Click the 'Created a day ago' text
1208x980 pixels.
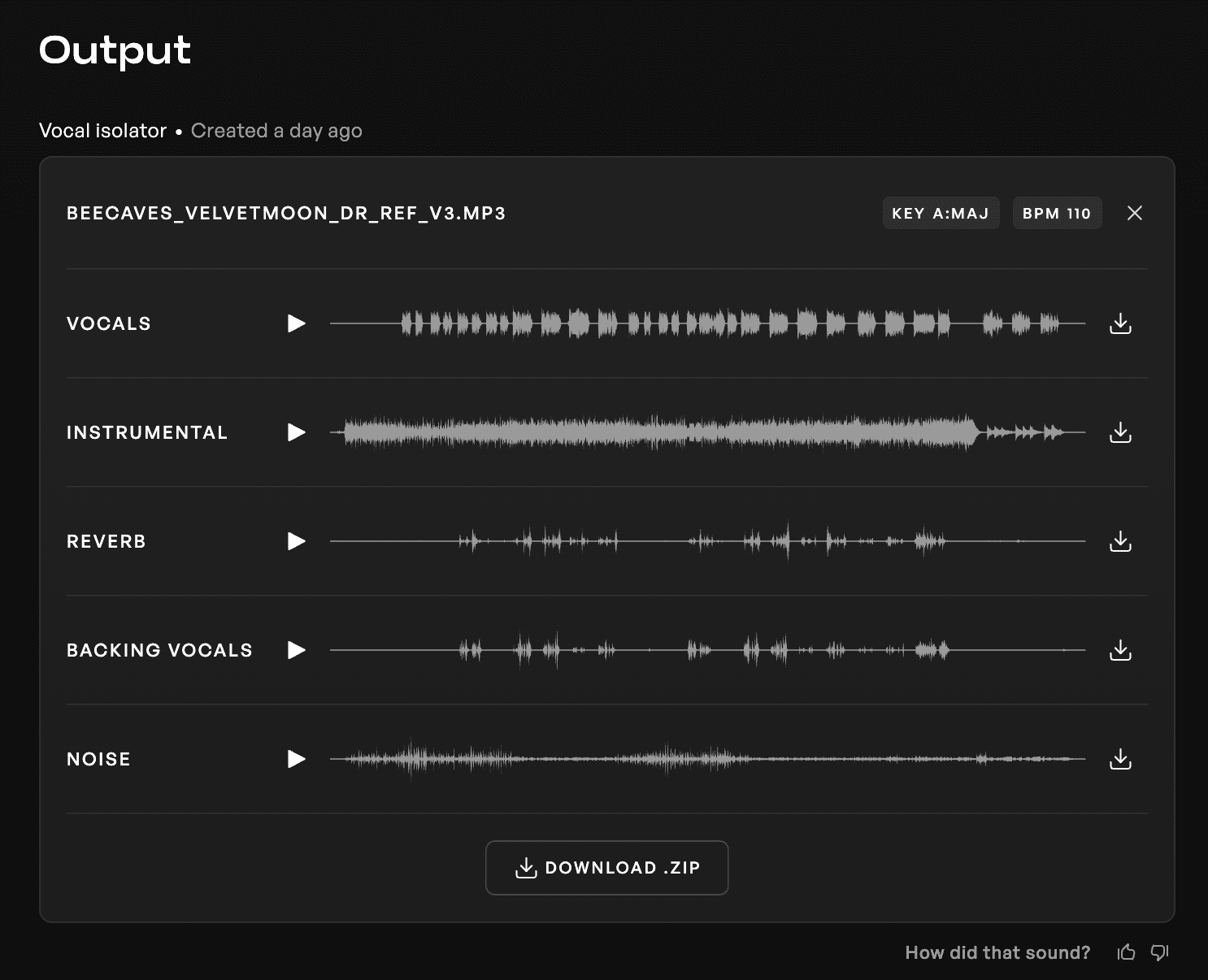pyautogui.click(x=276, y=131)
